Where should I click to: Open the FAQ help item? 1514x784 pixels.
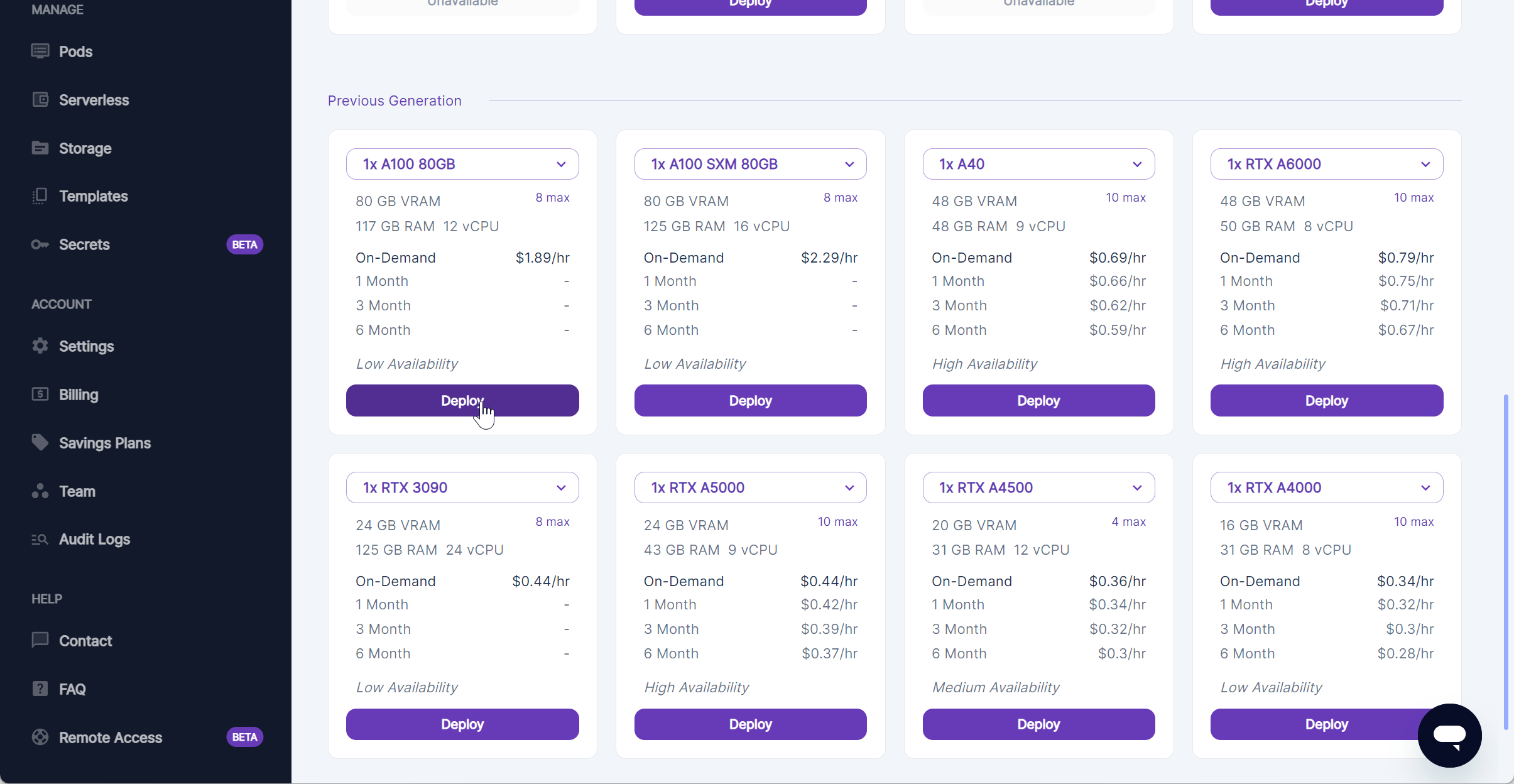point(72,689)
